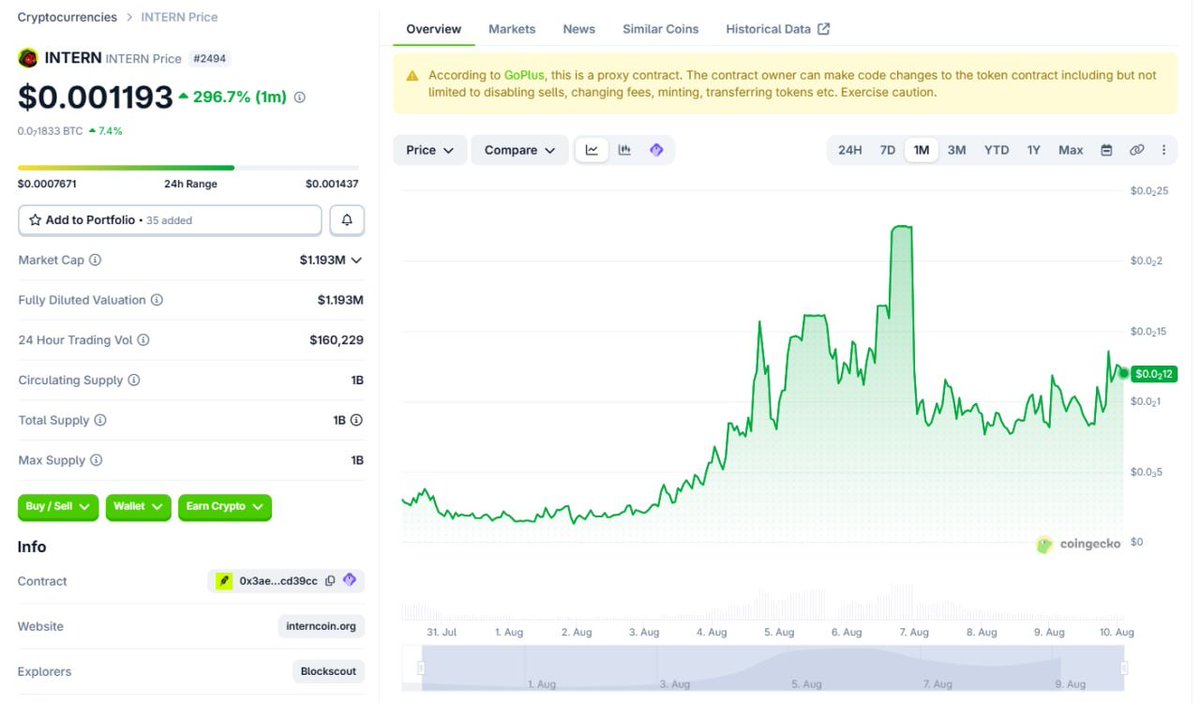This screenshot has height=703, width=1200.
Task: Click the chart share link icon
Action: click(1137, 150)
